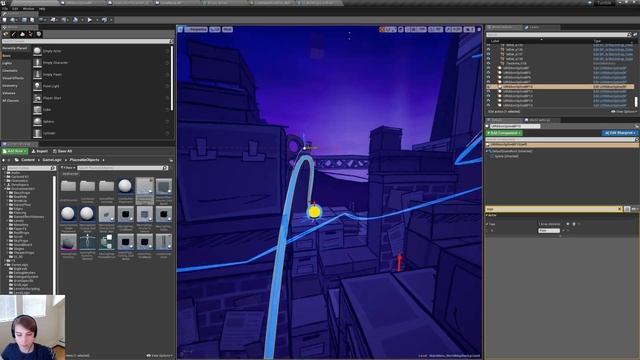This screenshot has width=640, height=360.
Task: Select the Geometry Editing mode icon
Action: click(x=39, y=34)
